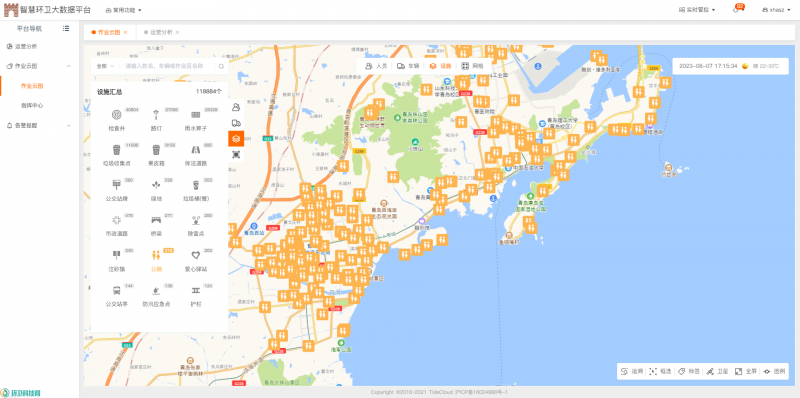Toggle the 卫星 satellite map view
This screenshot has width=800, height=398.
(717, 371)
